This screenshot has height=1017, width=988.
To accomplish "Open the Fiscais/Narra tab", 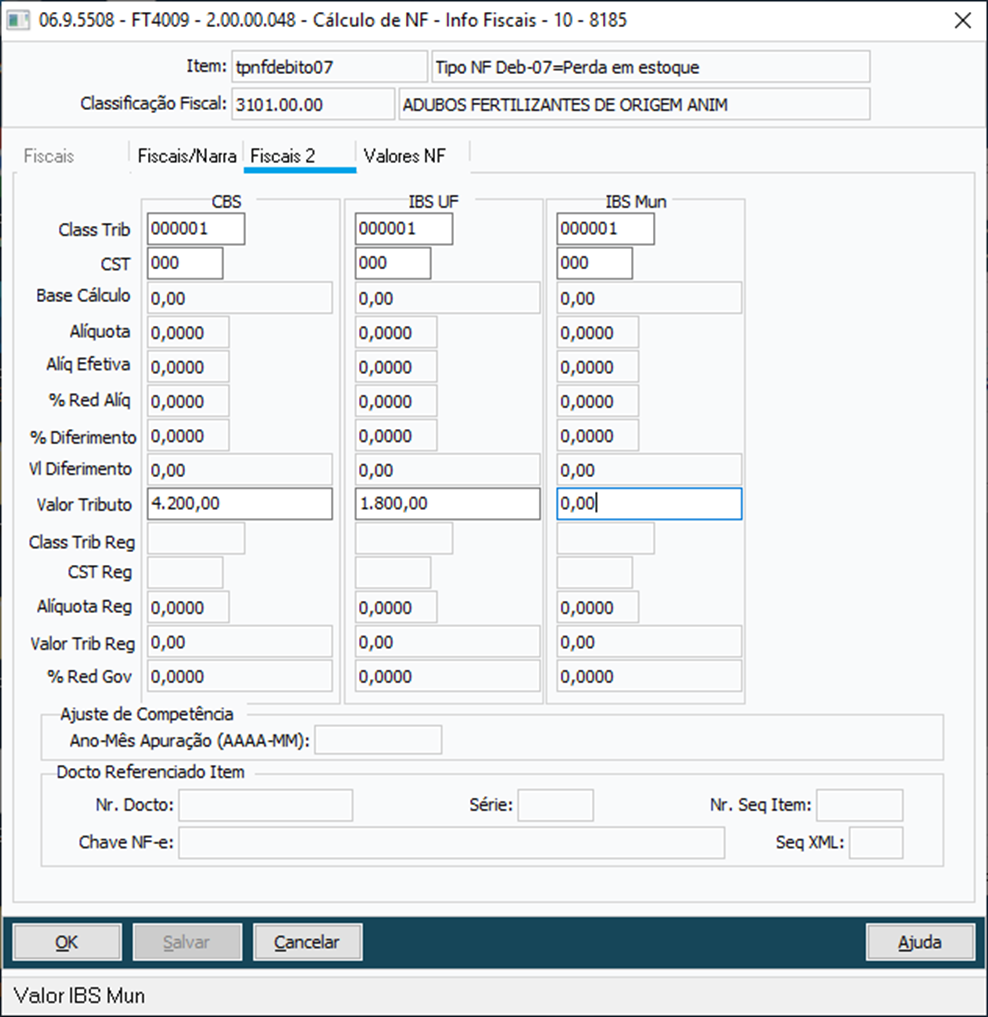I will coord(187,156).
